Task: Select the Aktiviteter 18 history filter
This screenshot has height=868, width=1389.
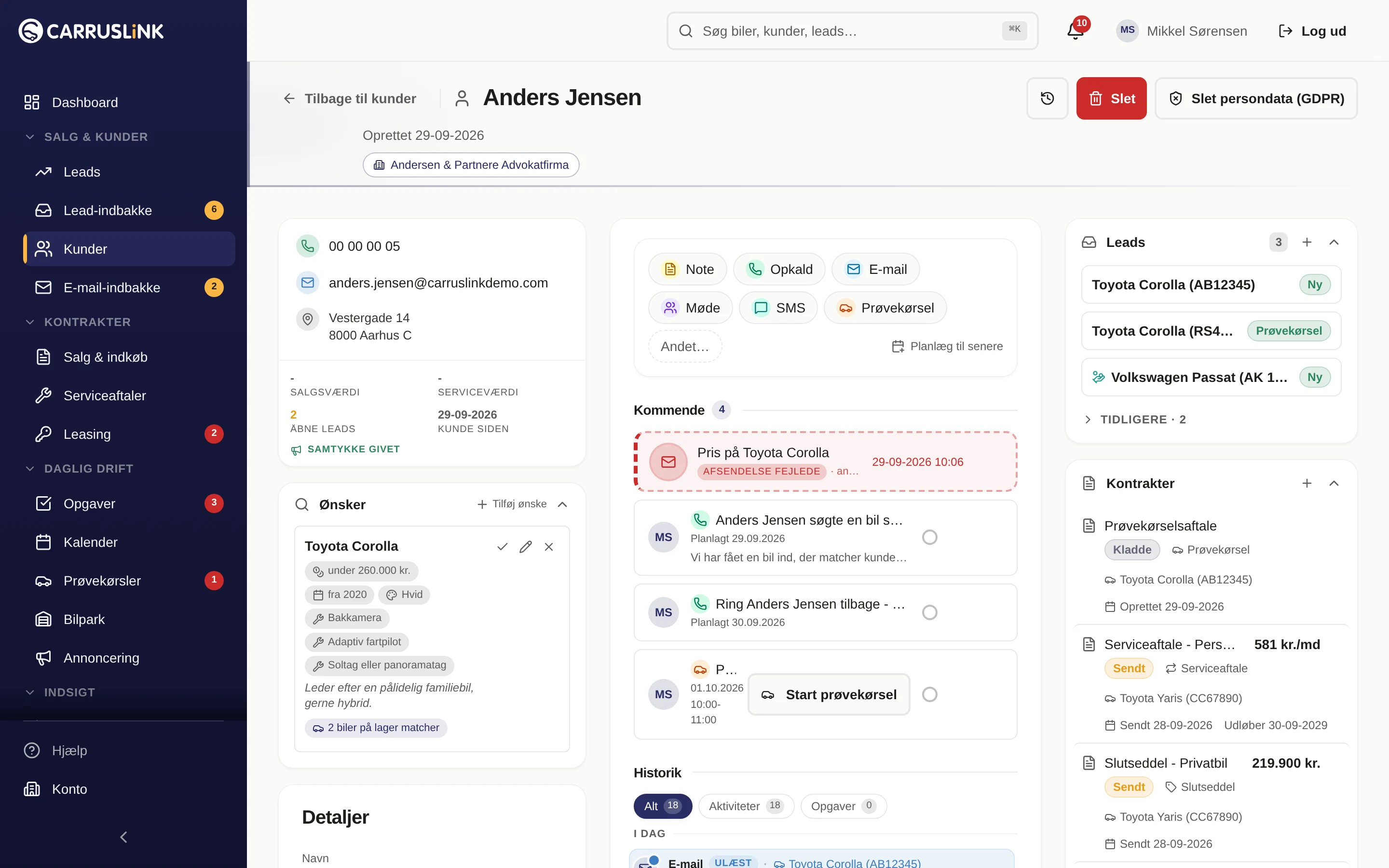Action: tap(746, 806)
